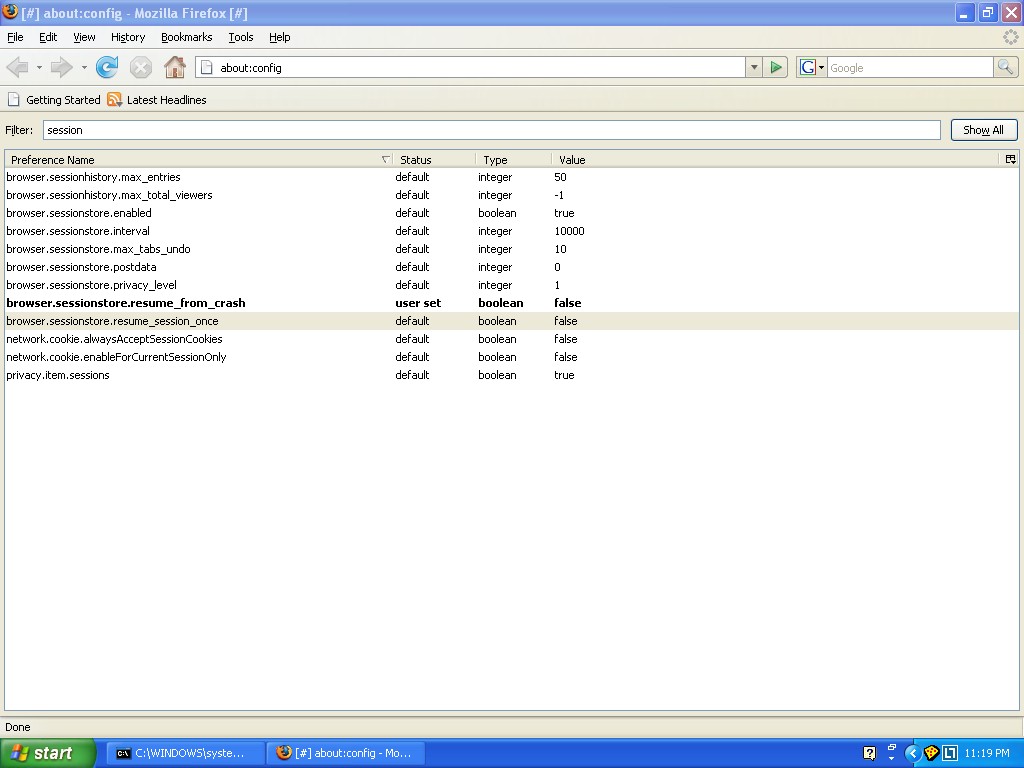Select the privacy.item.sessions preference

coord(512,375)
